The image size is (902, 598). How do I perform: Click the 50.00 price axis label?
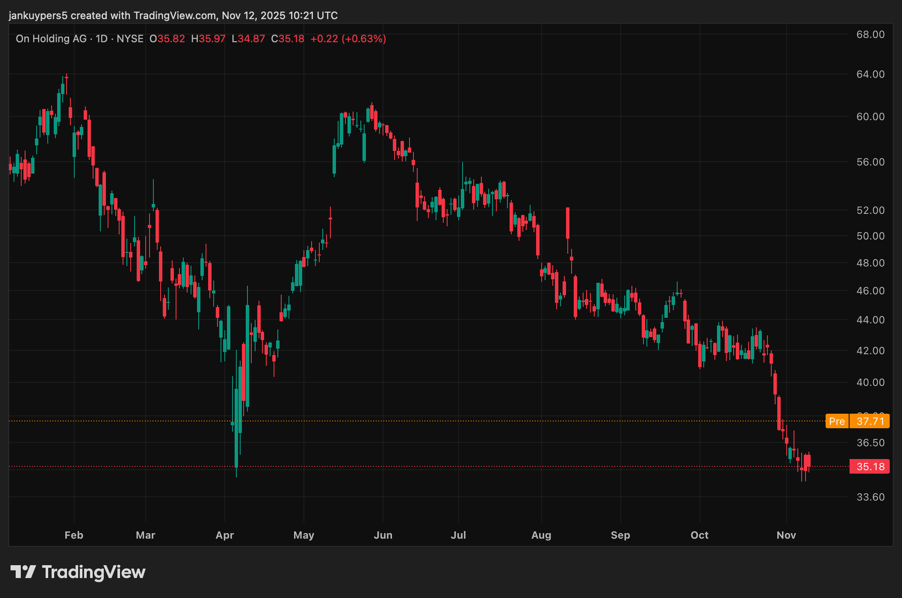pyautogui.click(x=870, y=236)
